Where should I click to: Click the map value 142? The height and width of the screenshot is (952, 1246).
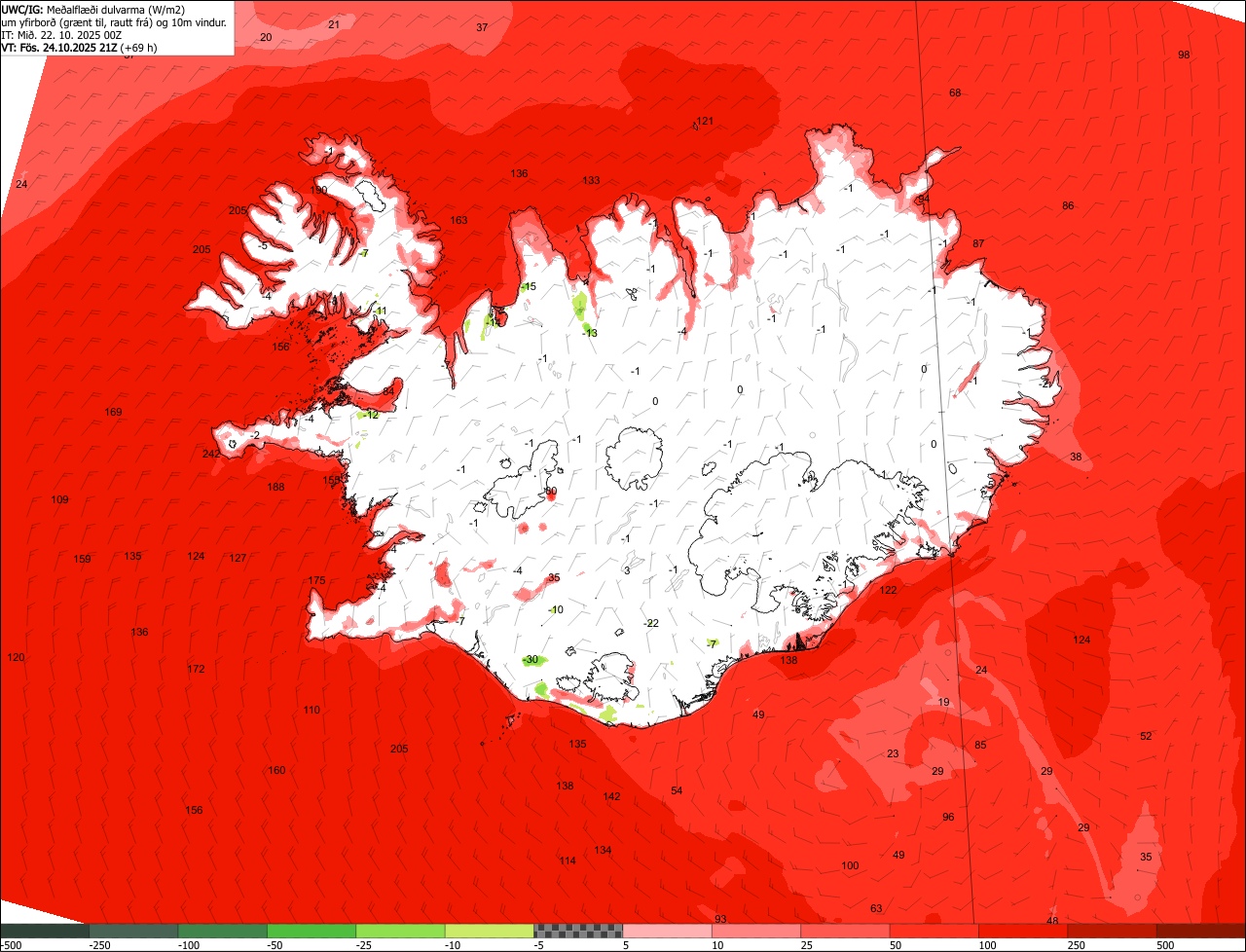point(611,796)
